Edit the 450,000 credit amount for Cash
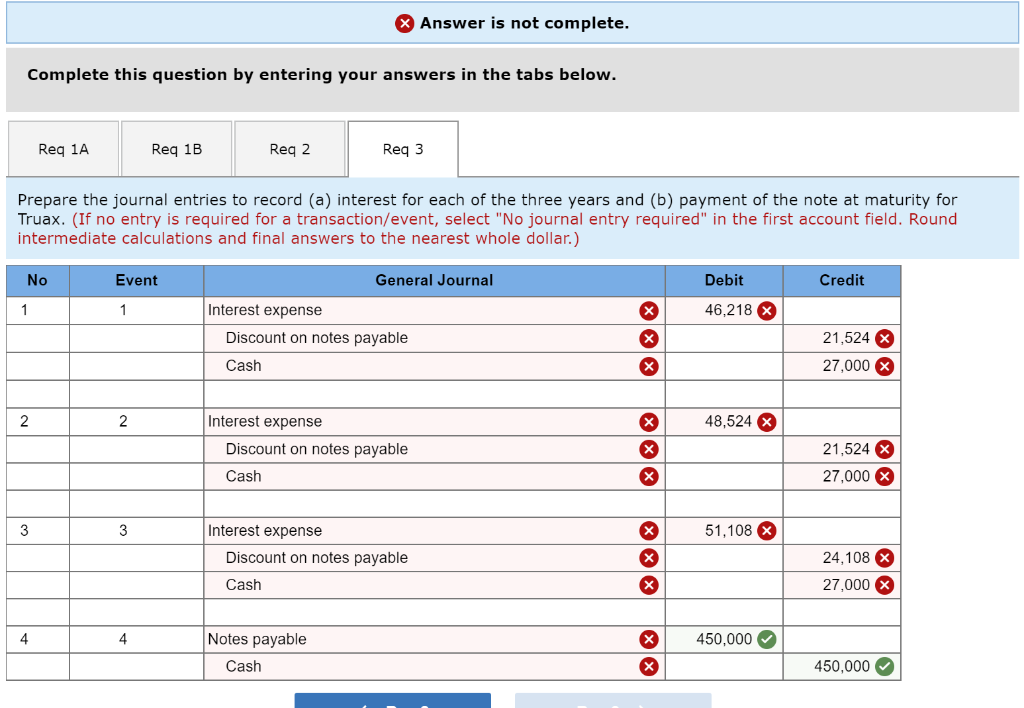 click(x=842, y=667)
